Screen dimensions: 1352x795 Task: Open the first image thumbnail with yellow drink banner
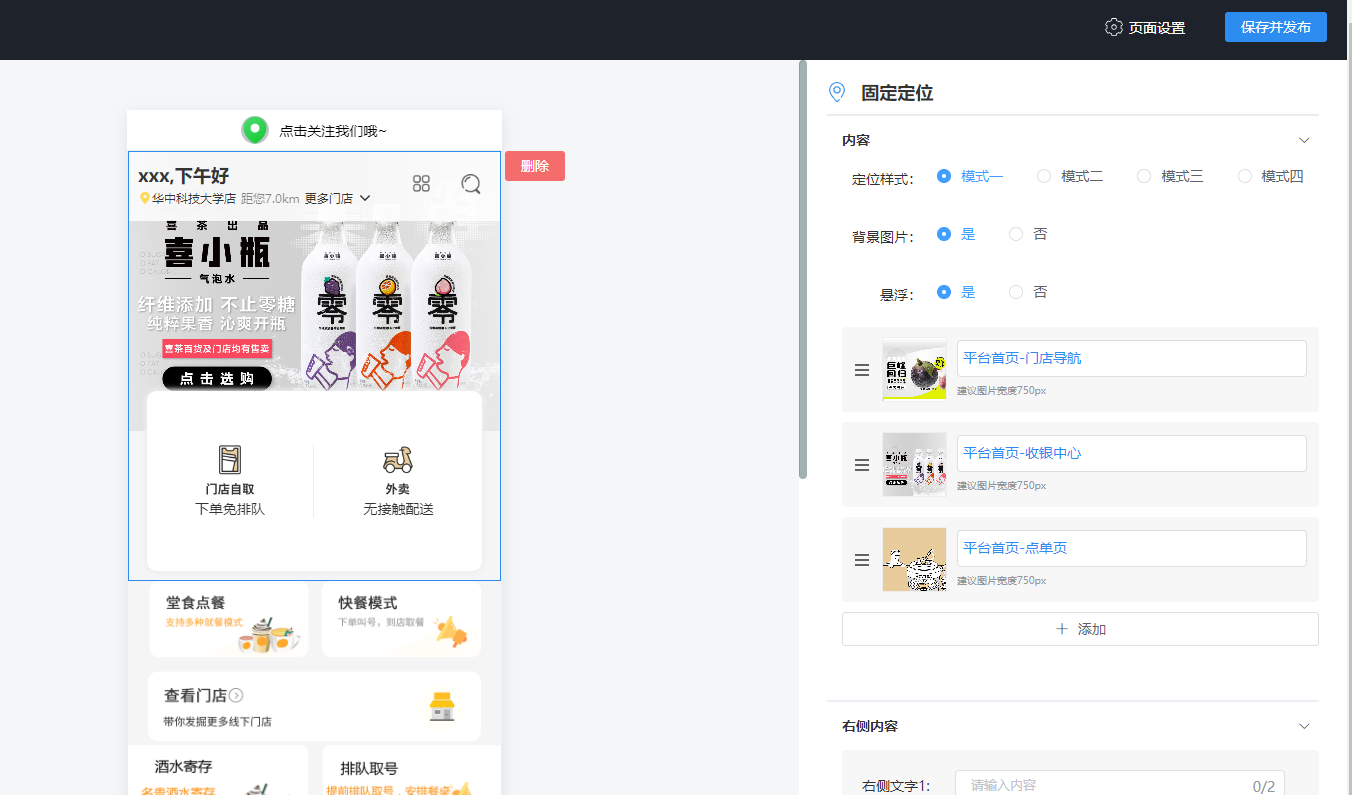(914, 370)
